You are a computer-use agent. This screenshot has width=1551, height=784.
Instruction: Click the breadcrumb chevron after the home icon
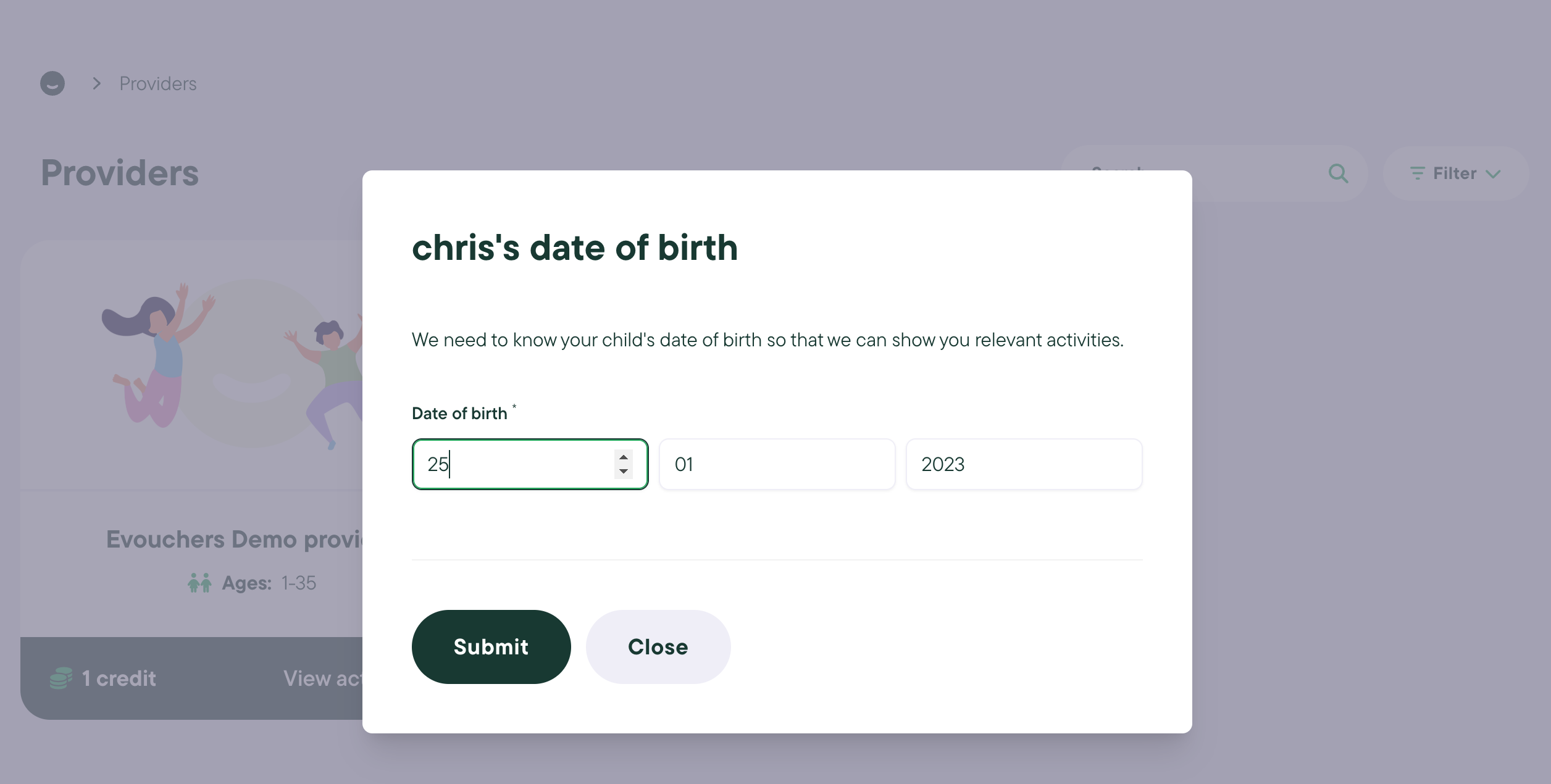pyautogui.click(x=96, y=83)
